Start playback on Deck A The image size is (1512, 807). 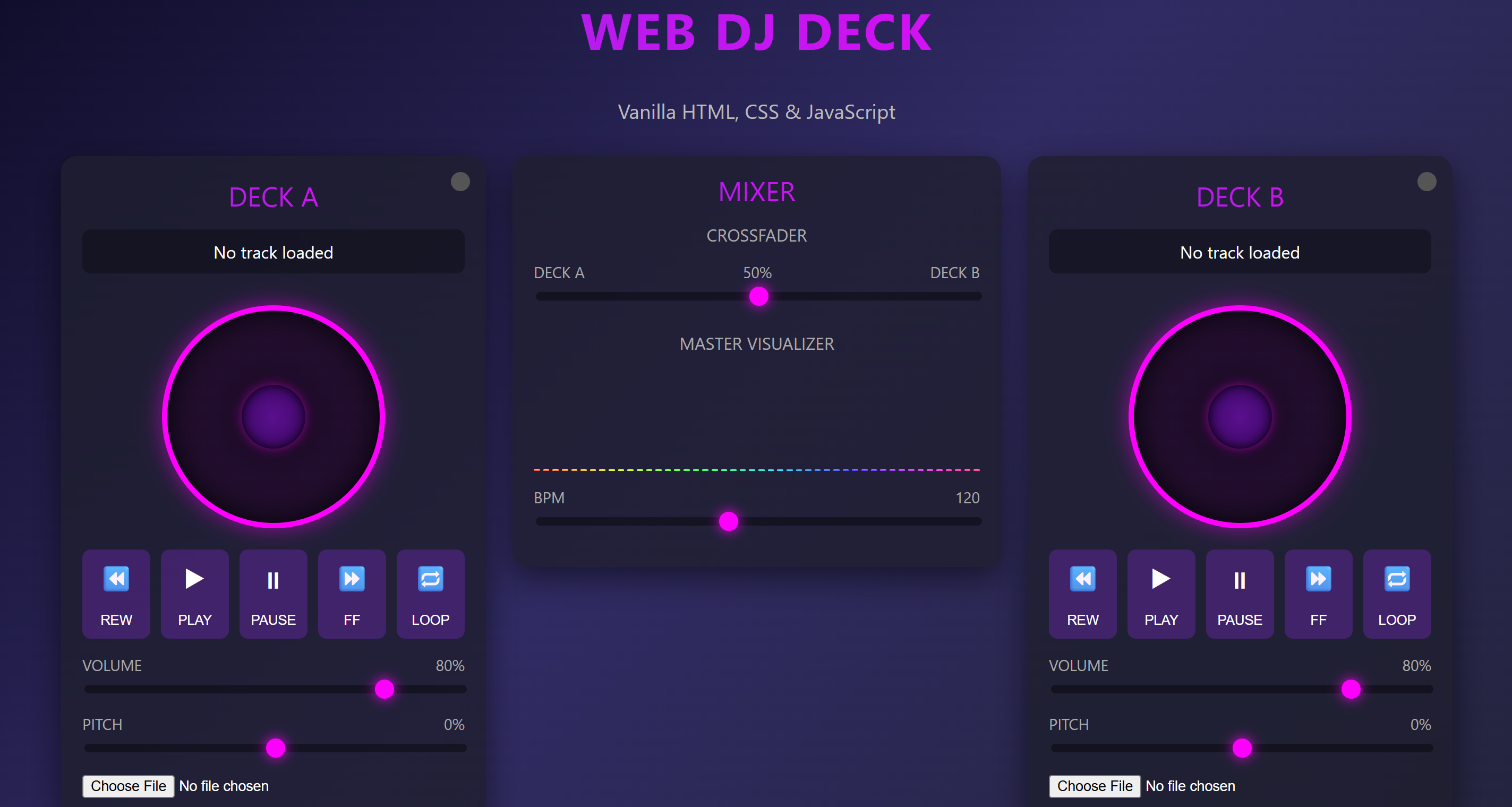point(194,594)
